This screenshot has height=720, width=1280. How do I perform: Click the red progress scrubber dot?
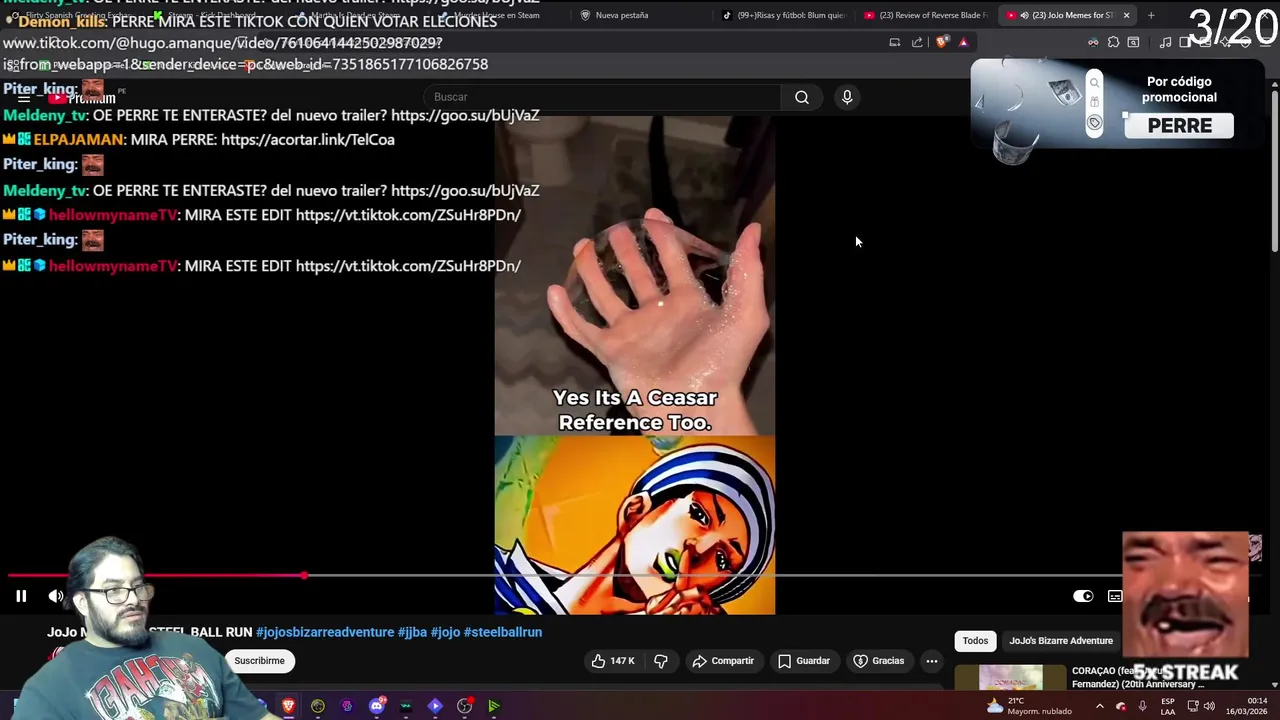tap(304, 575)
